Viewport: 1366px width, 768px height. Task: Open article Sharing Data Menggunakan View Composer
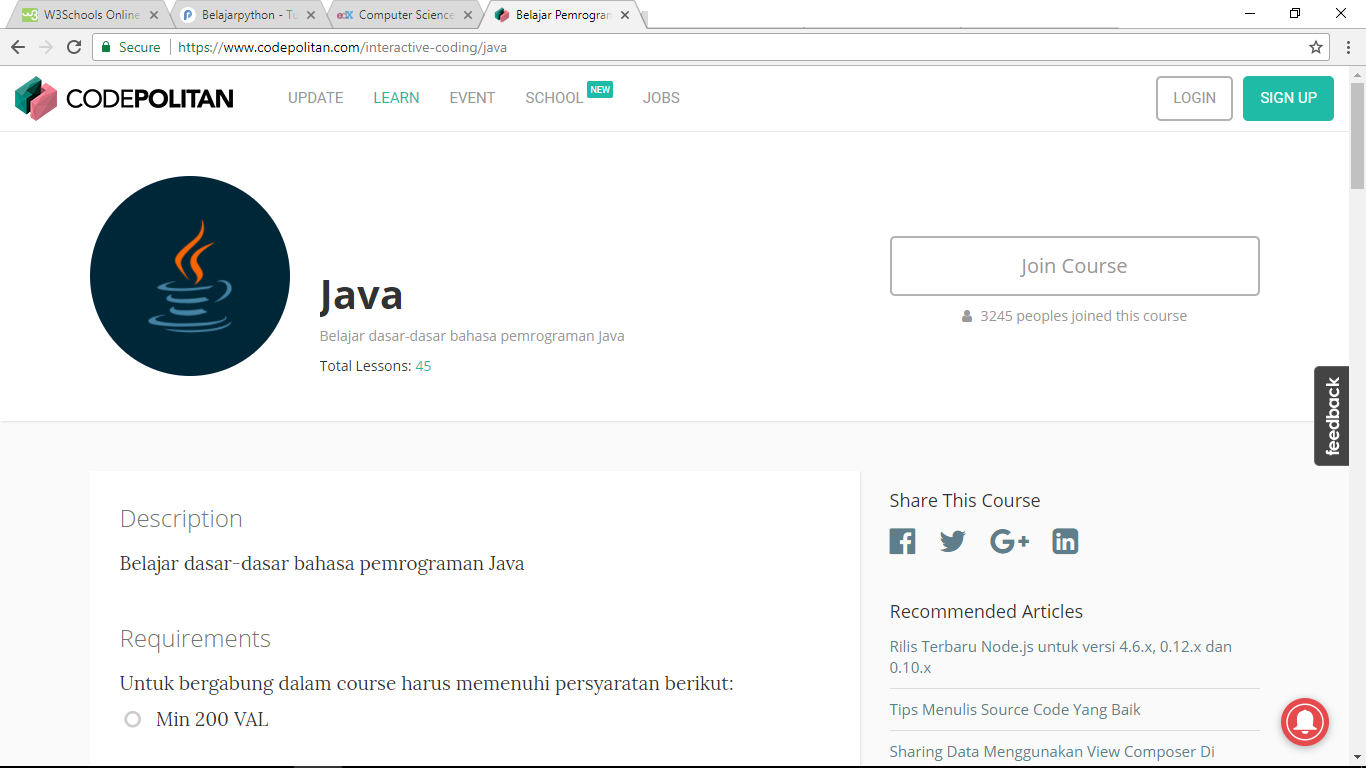pyautogui.click(x=1052, y=751)
